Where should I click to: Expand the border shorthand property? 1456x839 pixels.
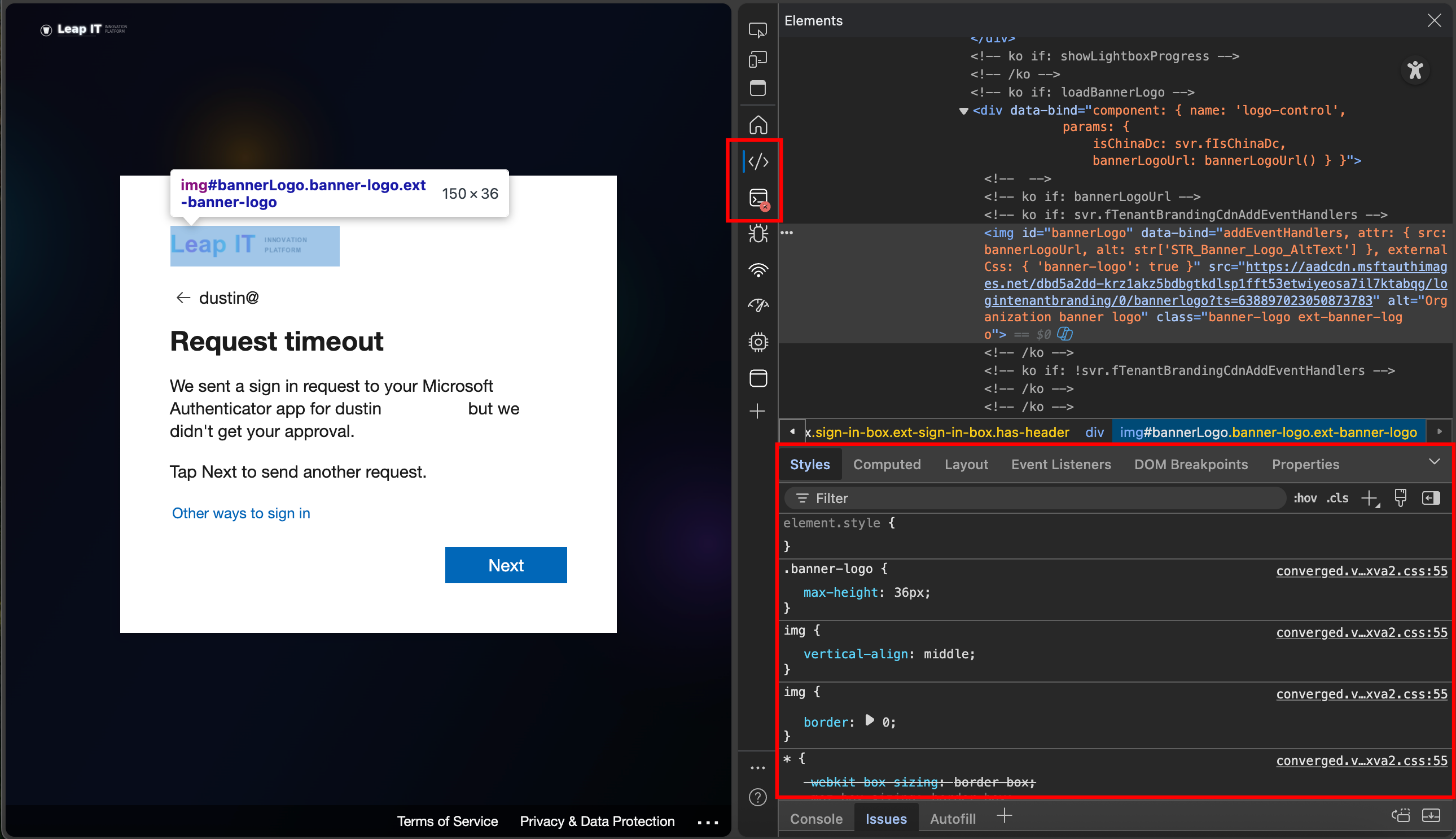[870, 720]
